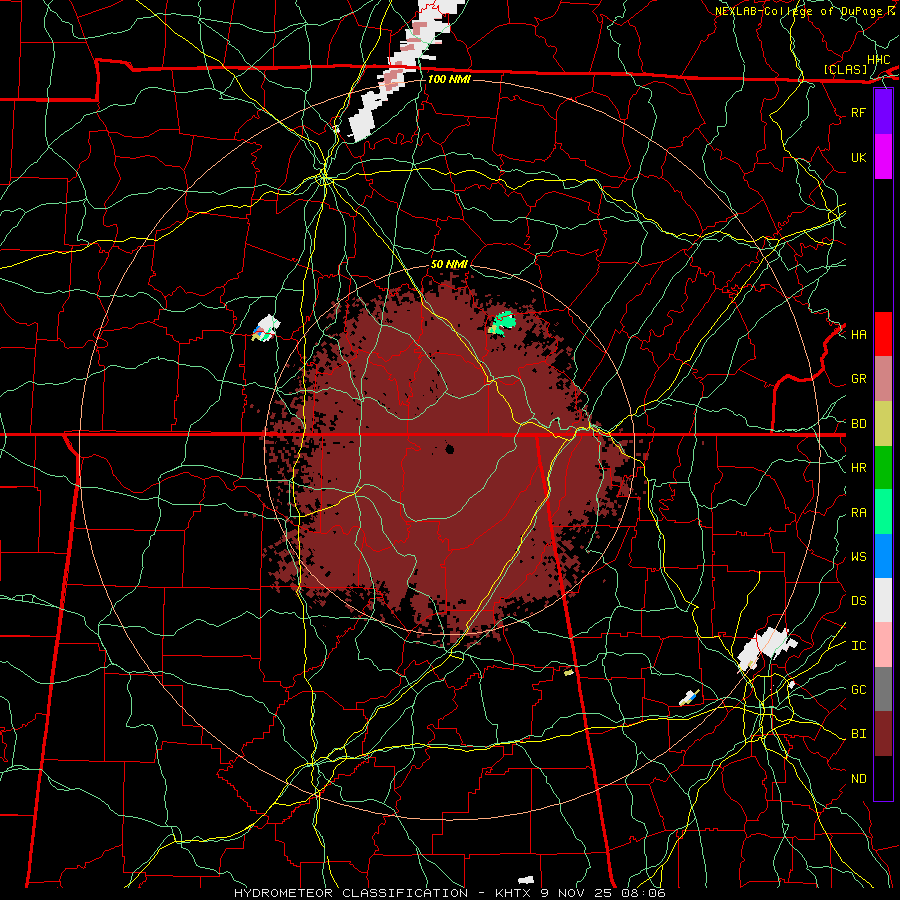900x900 pixels.
Task: Click the HR legend label
Action: click(x=859, y=468)
